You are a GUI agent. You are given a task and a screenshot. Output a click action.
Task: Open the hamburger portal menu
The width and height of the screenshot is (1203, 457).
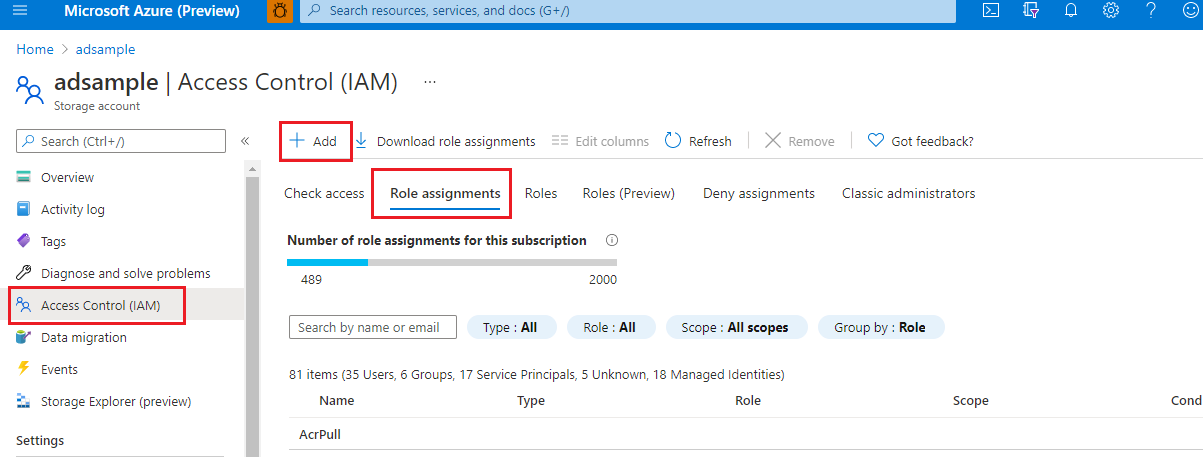tap(20, 11)
